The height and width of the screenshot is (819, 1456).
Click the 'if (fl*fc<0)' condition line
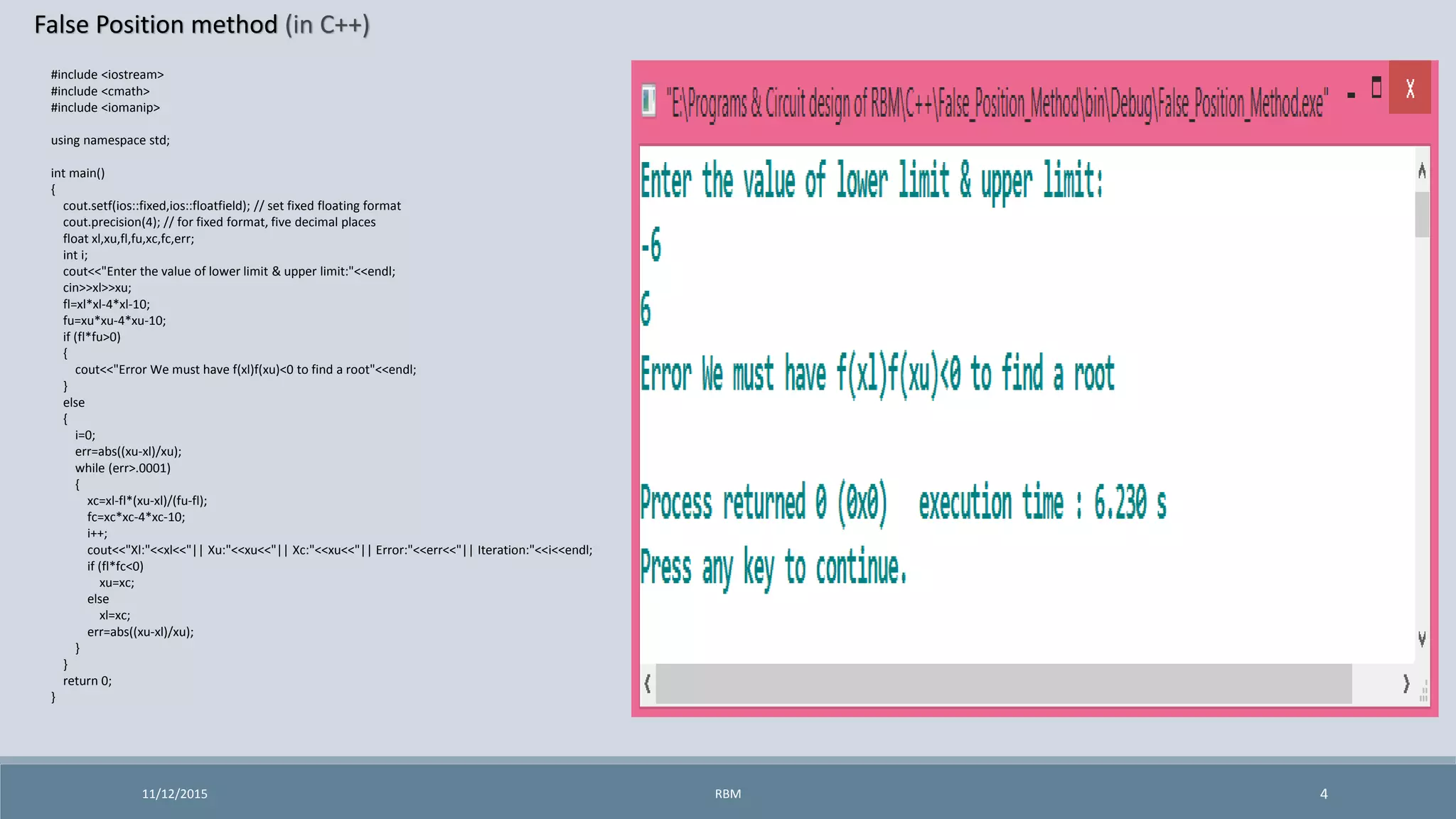[115, 566]
